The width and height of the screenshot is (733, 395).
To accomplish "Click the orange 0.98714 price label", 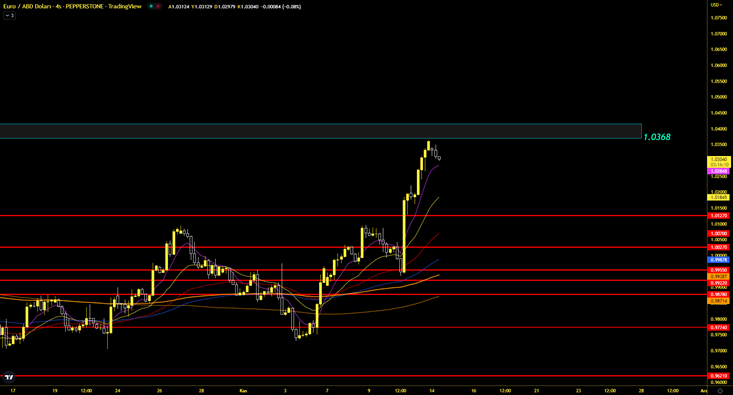I will click(x=719, y=301).
